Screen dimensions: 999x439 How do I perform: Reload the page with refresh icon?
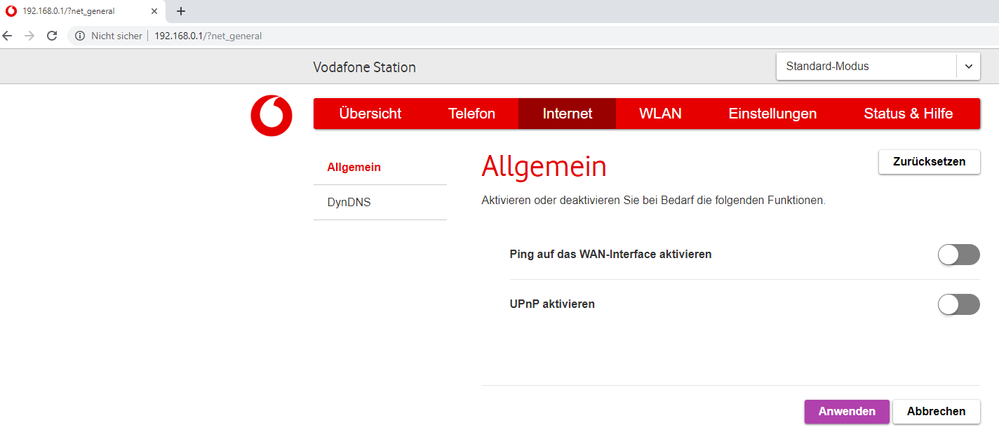click(x=52, y=36)
